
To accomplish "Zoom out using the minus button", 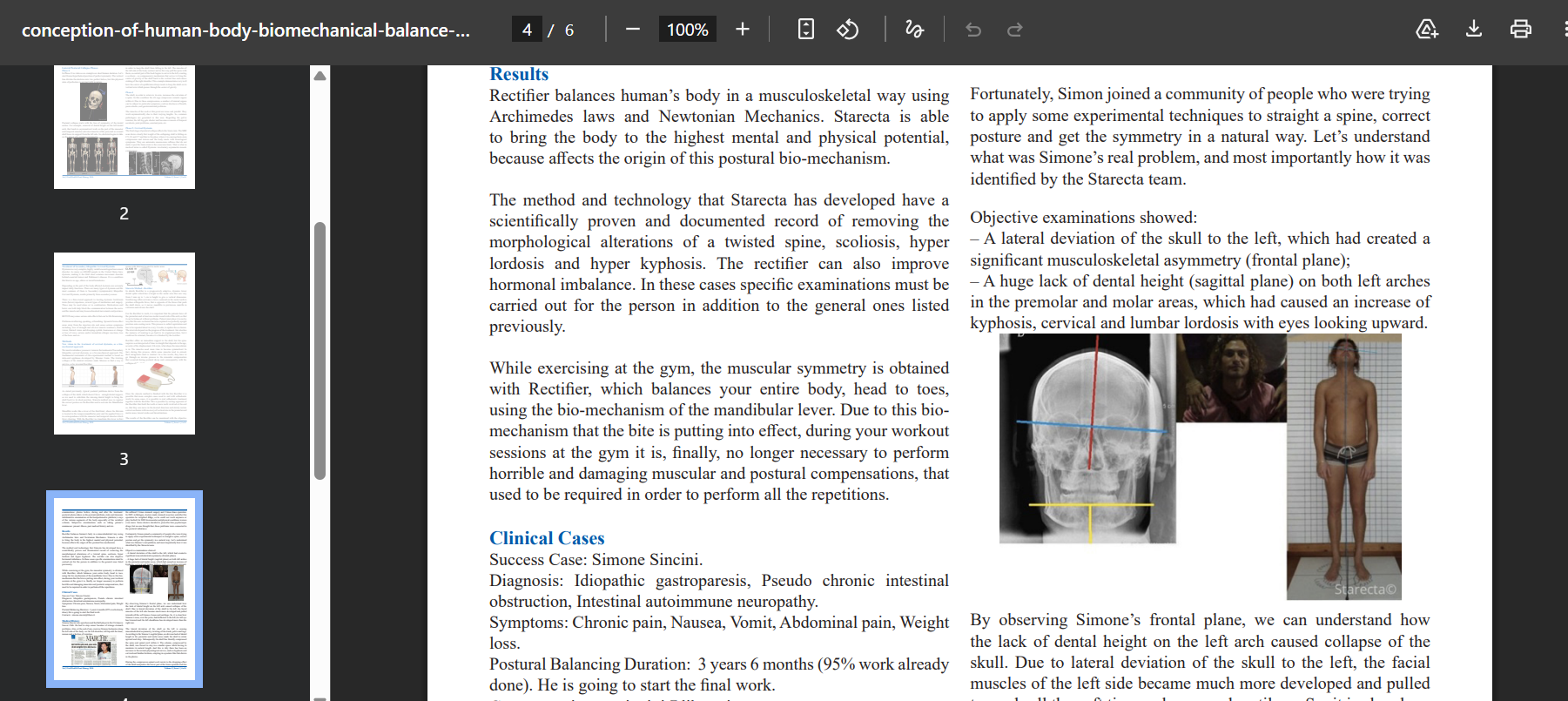I will pyautogui.click(x=633, y=30).
